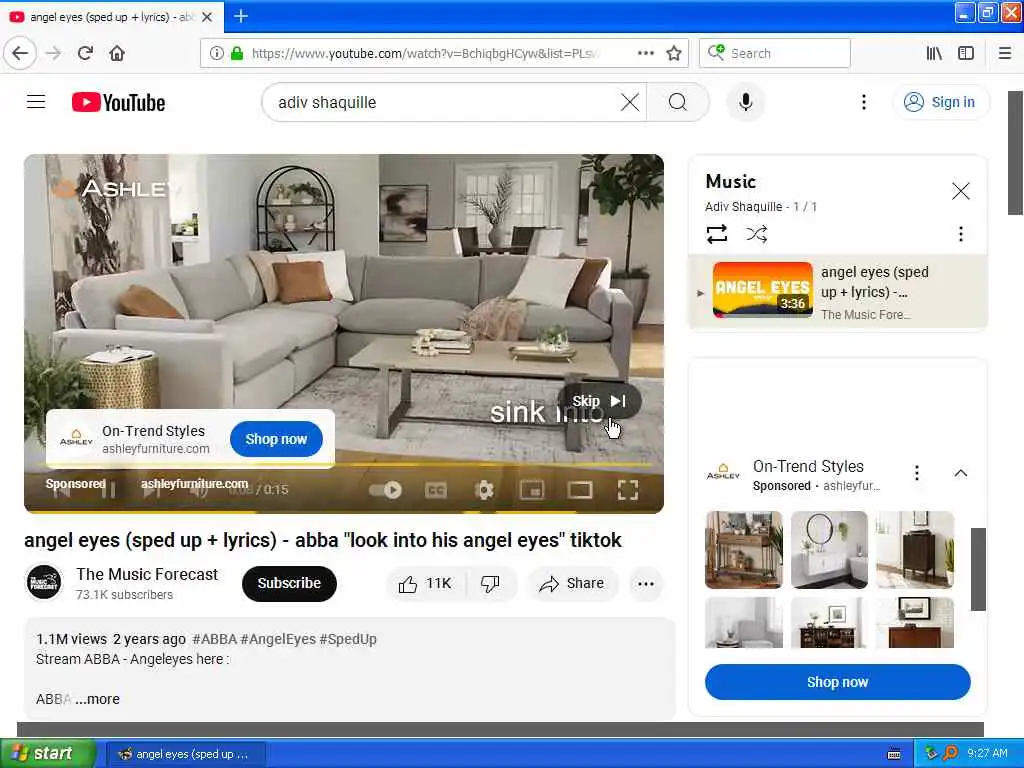Open the Music playlist options menu
The width and height of the screenshot is (1024, 768).
[x=960, y=234]
